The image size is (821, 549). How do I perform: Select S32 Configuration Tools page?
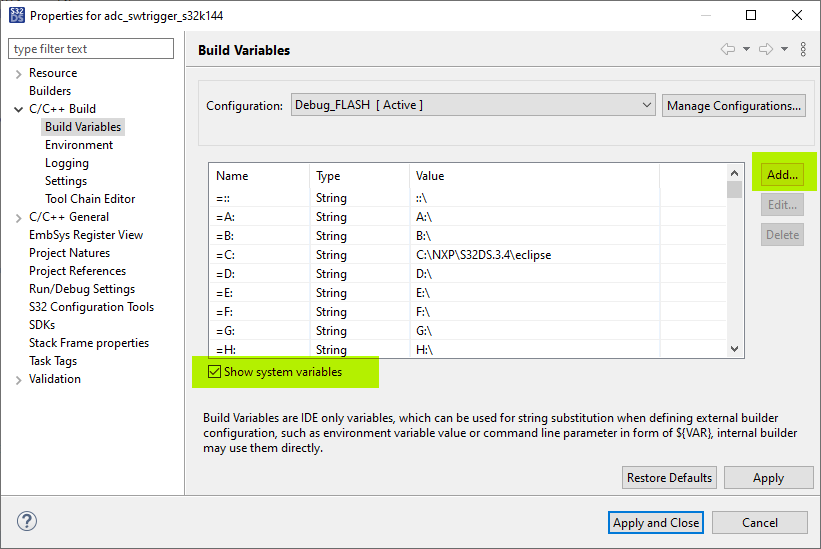coord(91,307)
